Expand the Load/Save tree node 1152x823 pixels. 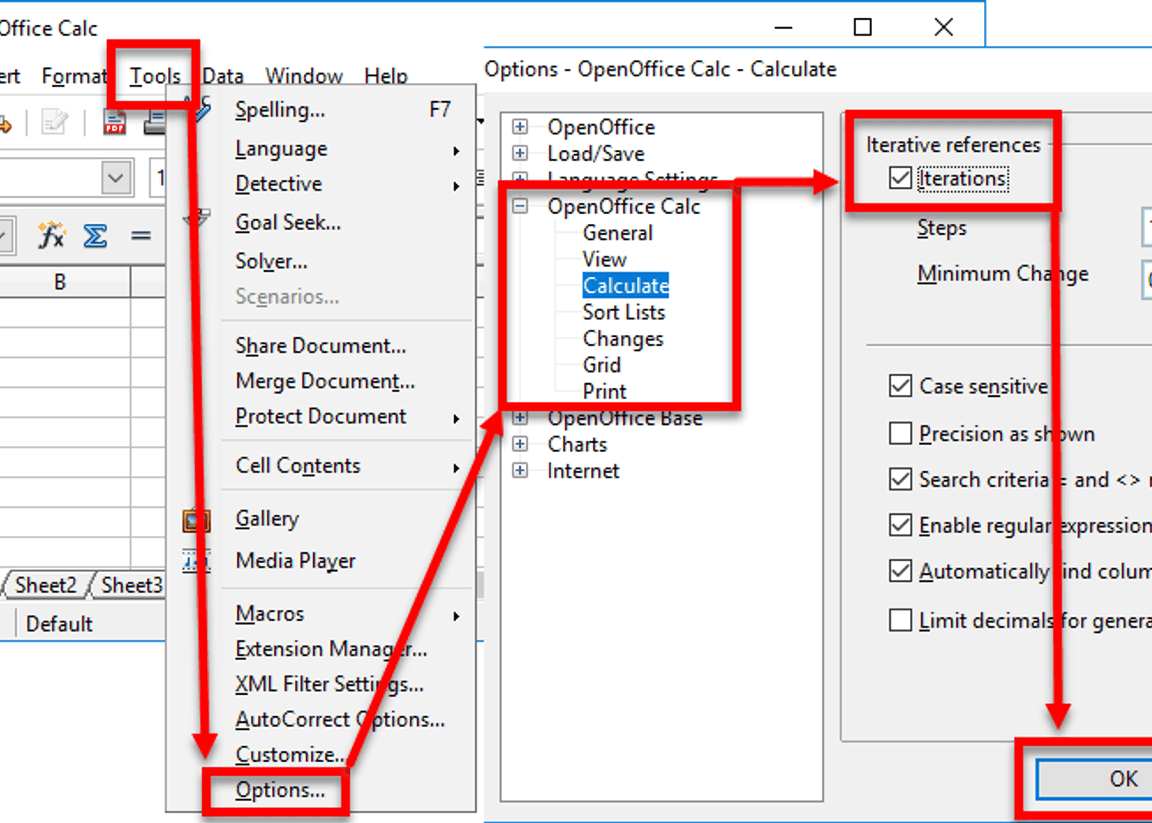click(520, 154)
